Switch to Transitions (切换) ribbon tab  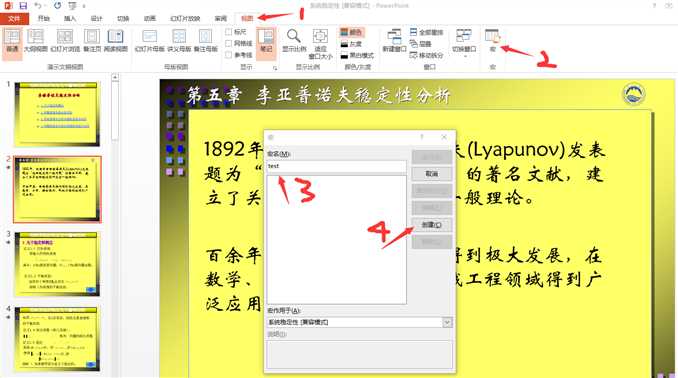pyautogui.click(x=123, y=19)
